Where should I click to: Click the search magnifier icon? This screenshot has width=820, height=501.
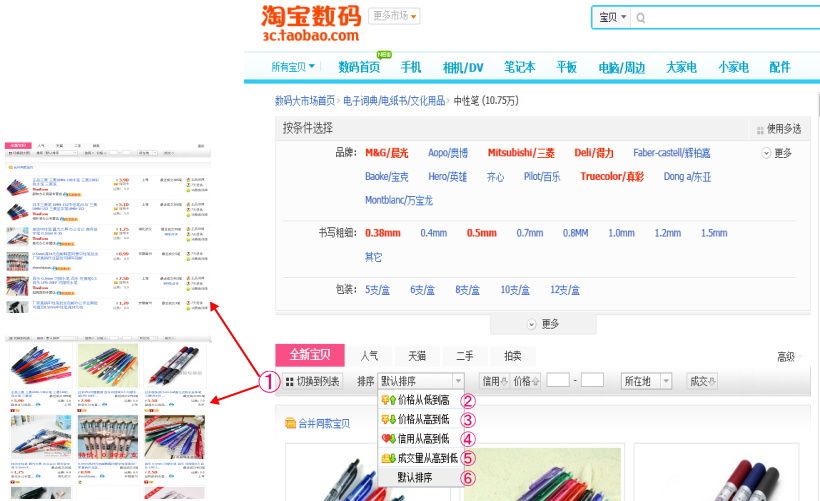[x=641, y=18]
